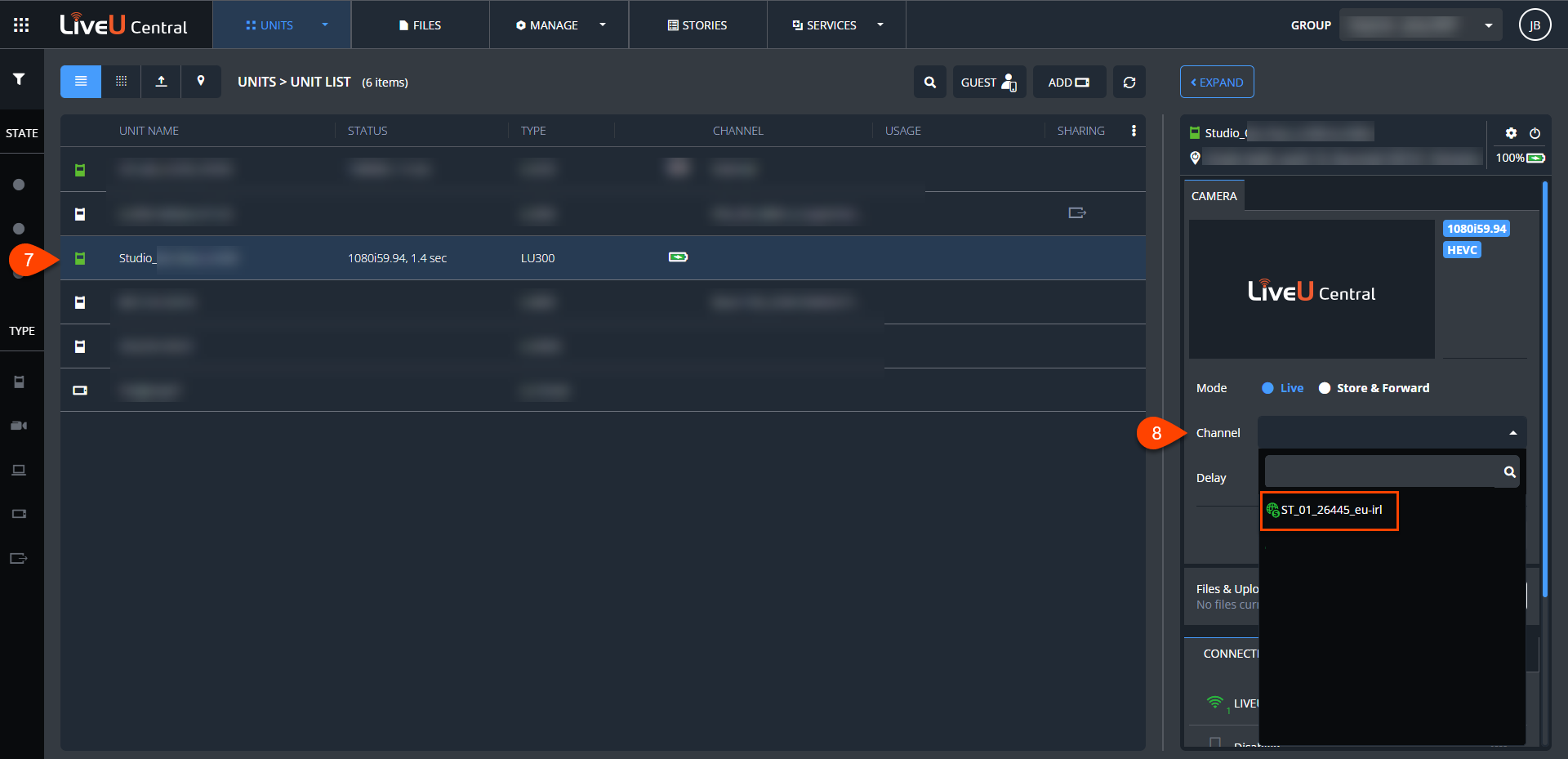The width and height of the screenshot is (1568, 759).
Task: Select the CAMERA tab
Action: [x=1214, y=196]
